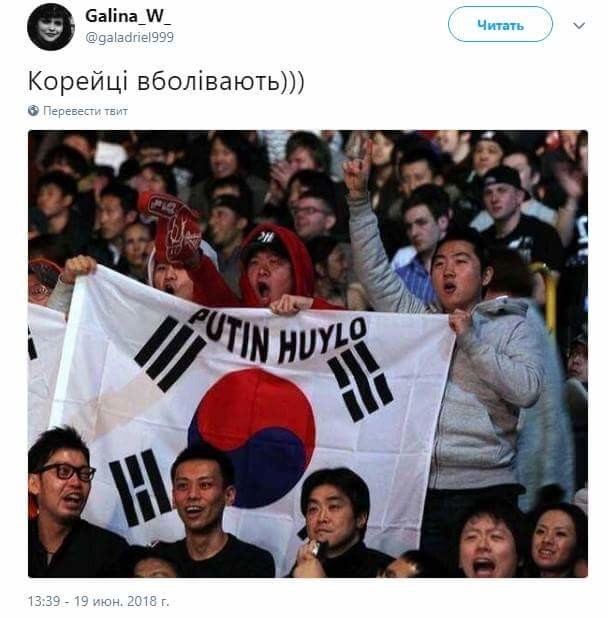Expand the tweet options chevron

point(579,26)
